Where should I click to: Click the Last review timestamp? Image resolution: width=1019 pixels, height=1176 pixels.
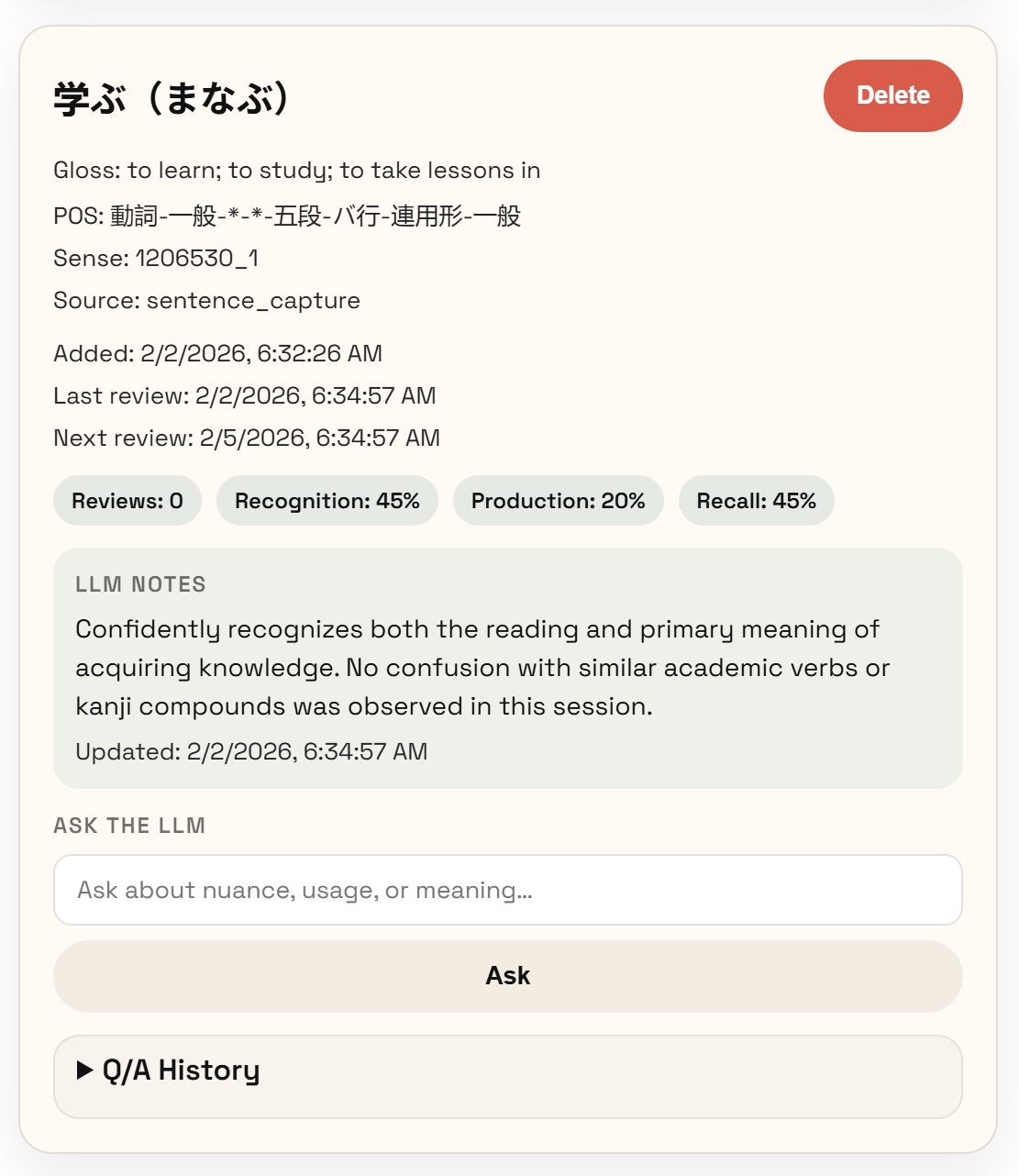click(x=245, y=395)
